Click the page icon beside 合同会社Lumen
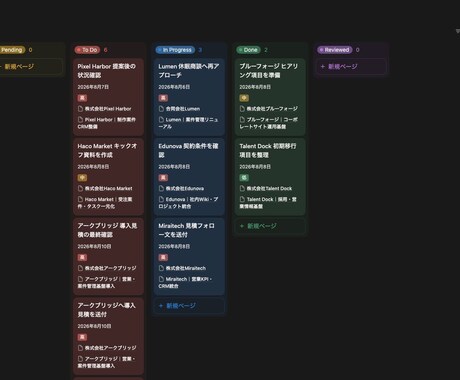Screen dimensions: 460x380 [161, 109]
